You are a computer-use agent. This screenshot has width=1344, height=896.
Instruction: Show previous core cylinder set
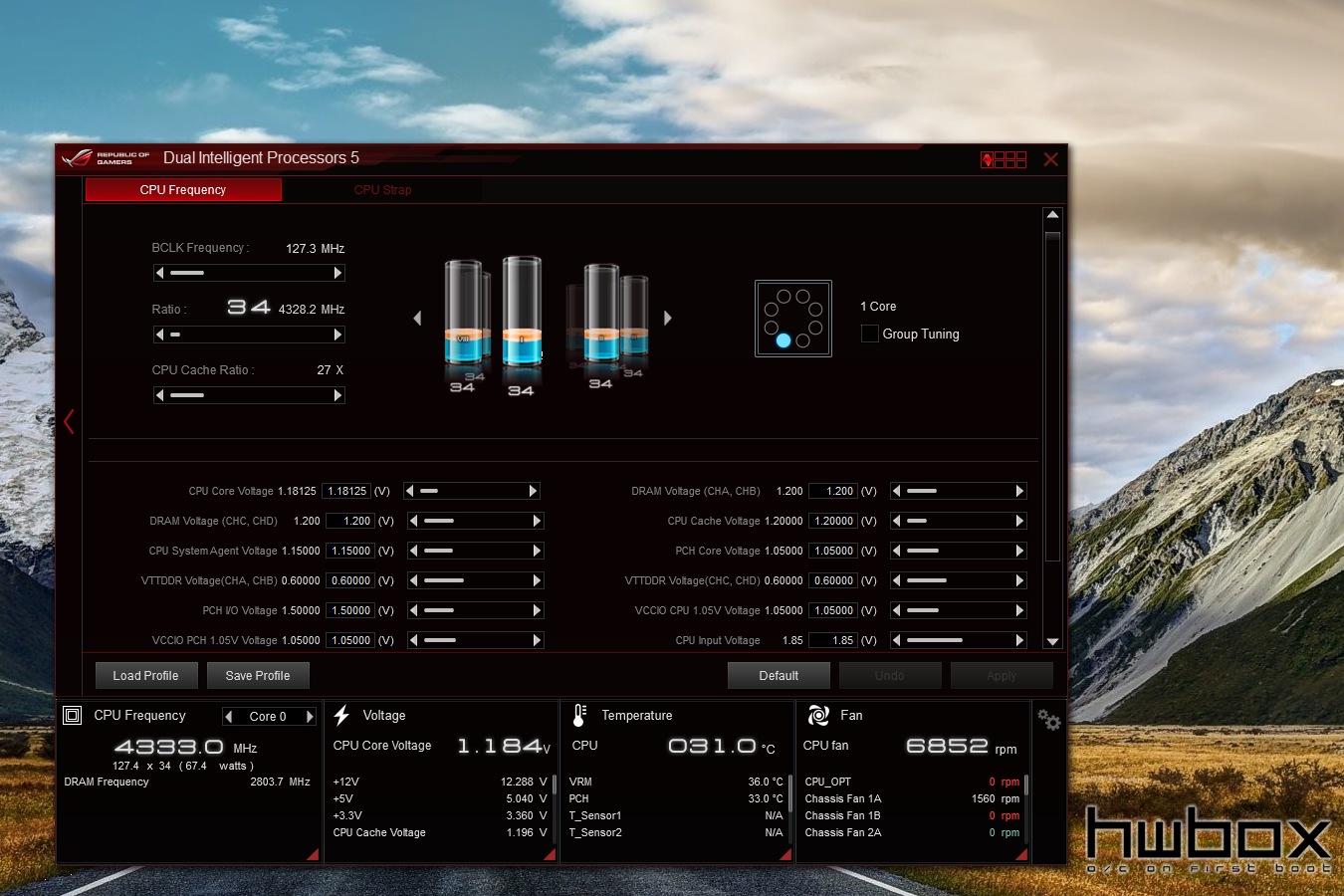pos(417,318)
